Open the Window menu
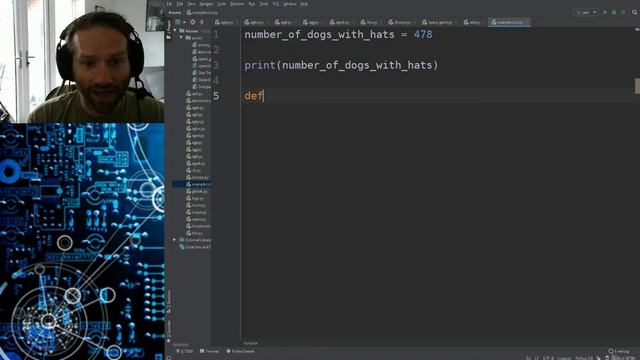This screenshot has width=640, height=360. 289,4
